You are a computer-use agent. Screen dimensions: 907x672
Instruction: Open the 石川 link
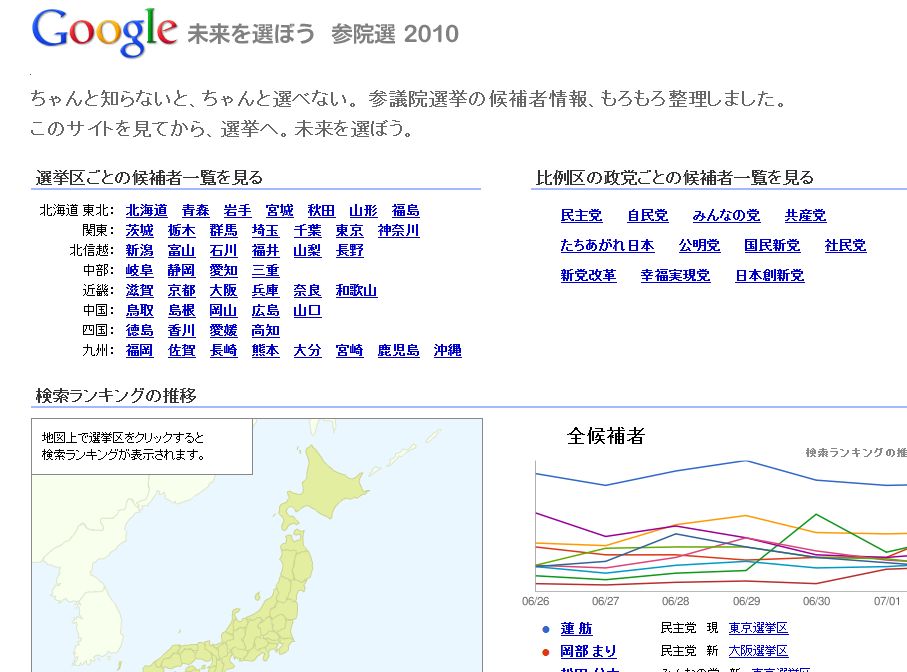click(223, 250)
